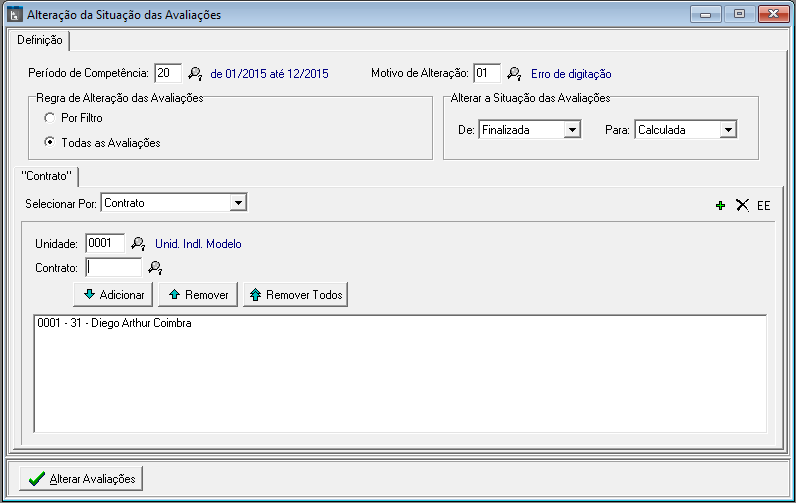Click the EE icon at right
Screen dimensions: 796x503
point(763,205)
